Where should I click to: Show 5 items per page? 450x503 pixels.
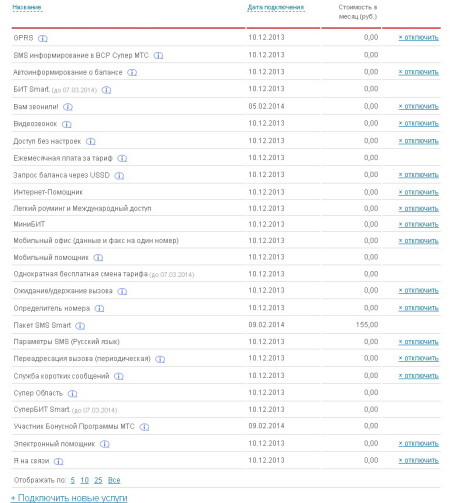(73, 480)
